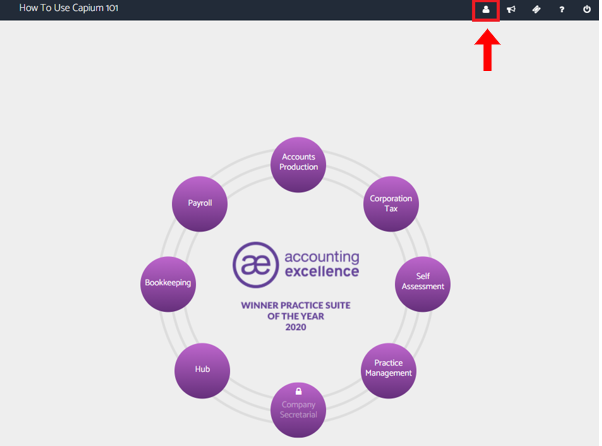This screenshot has width=602, height=446.
Task: Open the Accounts Production module
Action: 298,165
